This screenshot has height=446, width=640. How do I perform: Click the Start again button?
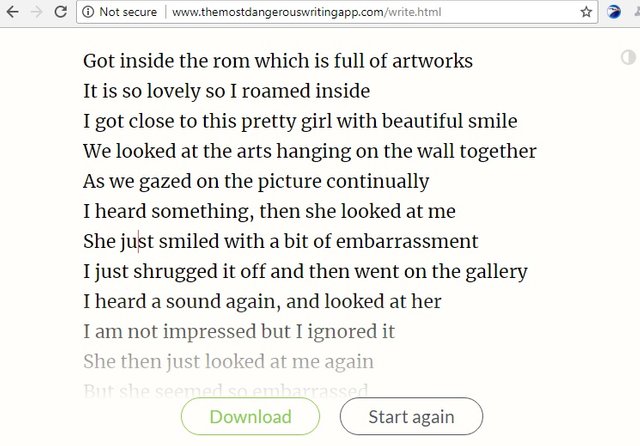pos(411,416)
